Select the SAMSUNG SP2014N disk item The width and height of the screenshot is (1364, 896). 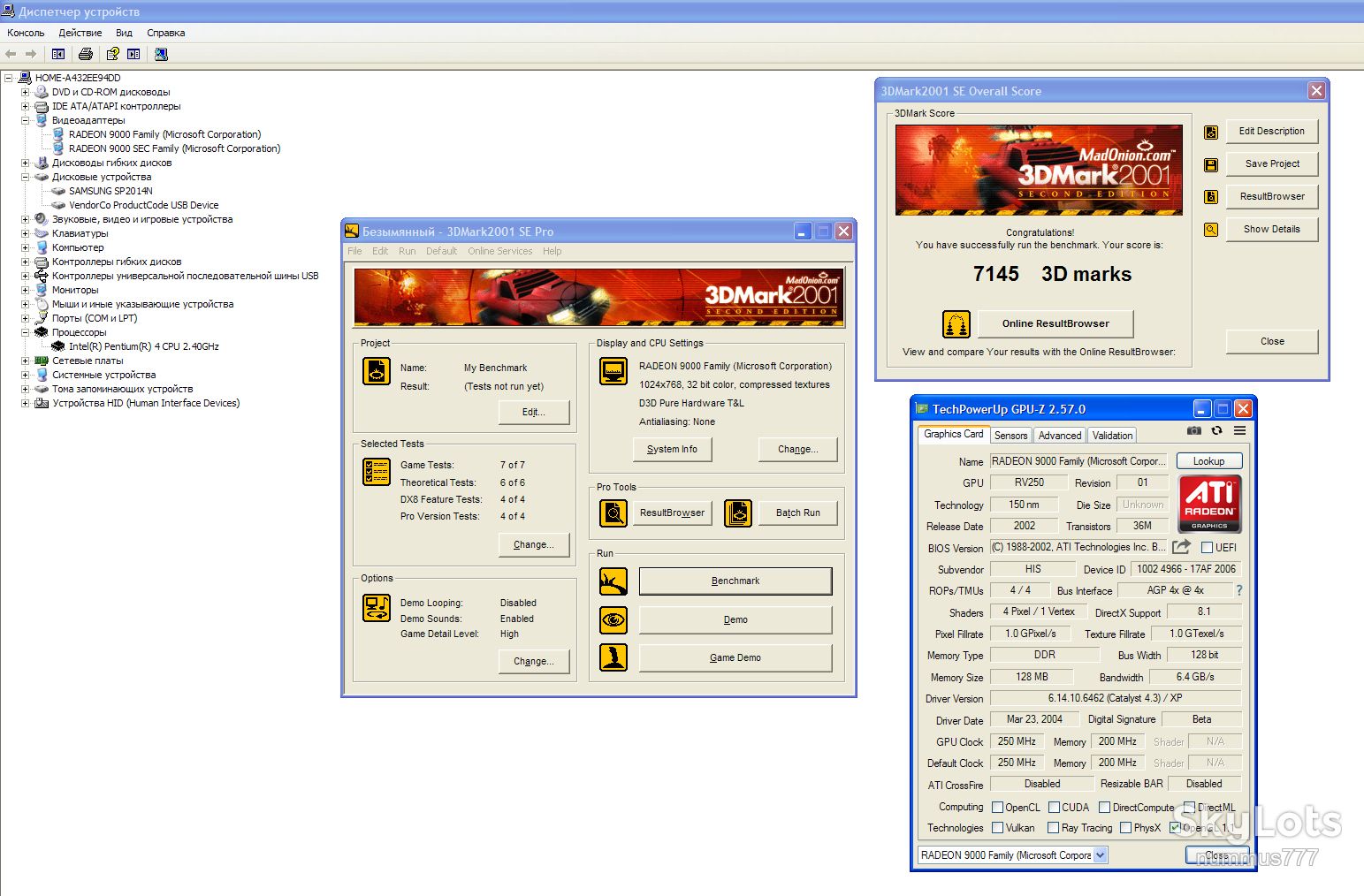110,191
